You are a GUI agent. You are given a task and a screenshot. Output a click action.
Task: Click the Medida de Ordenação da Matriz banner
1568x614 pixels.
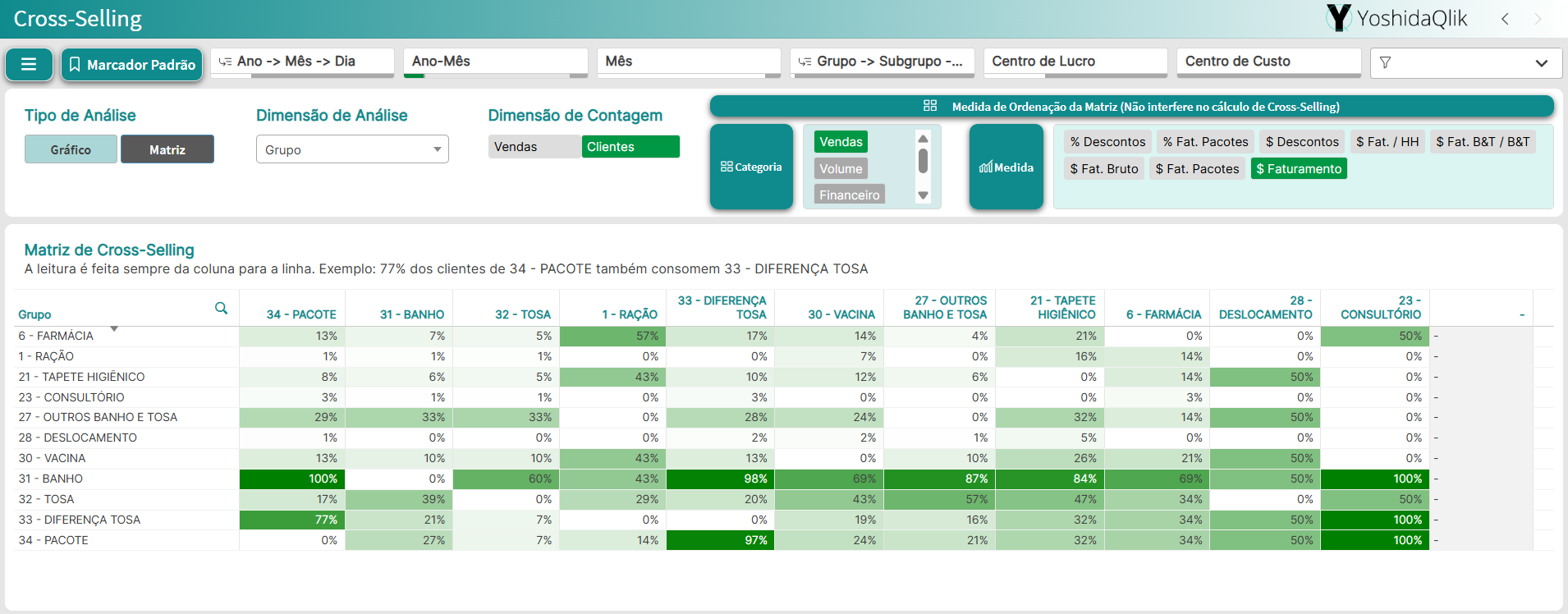point(1131,106)
